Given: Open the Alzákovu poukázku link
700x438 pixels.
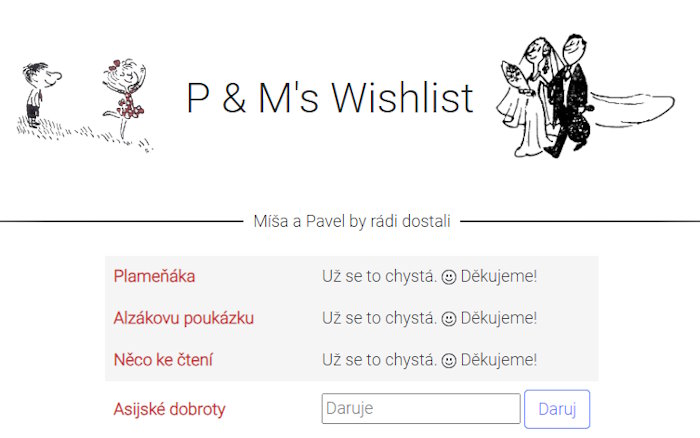Looking at the screenshot, I should click(183, 318).
